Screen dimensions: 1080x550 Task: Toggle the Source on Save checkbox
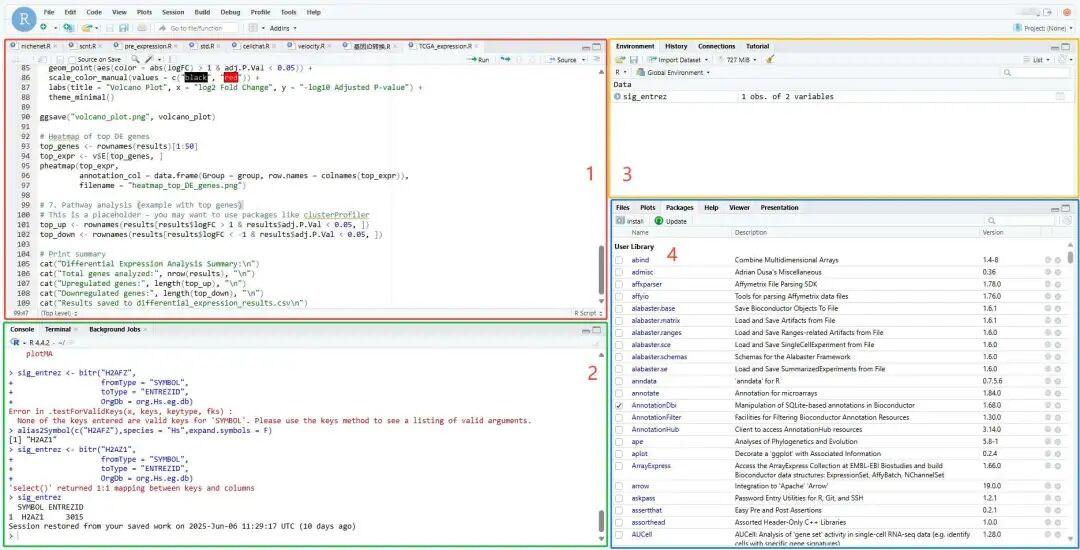[72, 60]
